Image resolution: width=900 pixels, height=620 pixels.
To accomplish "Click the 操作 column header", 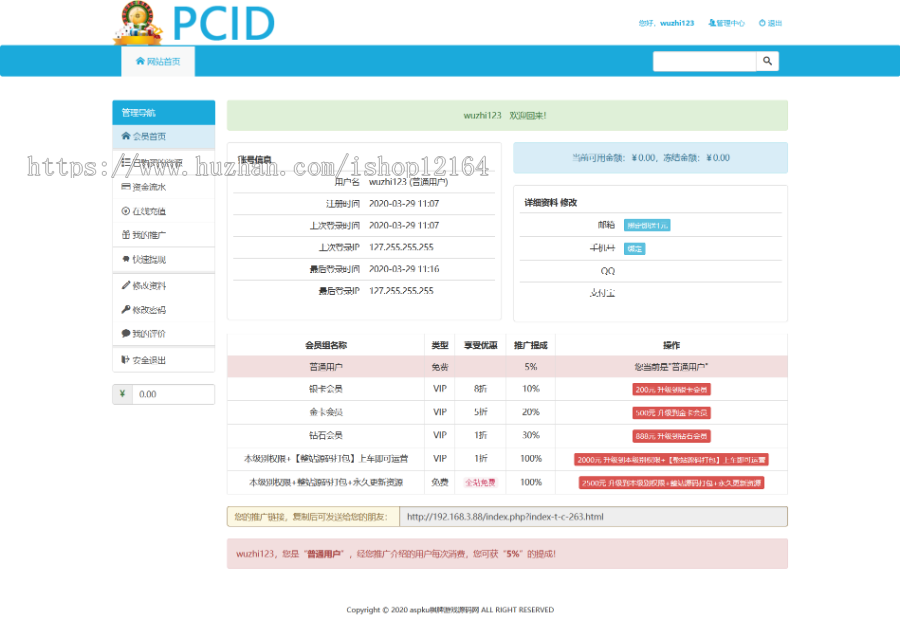I will [x=672, y=345].
